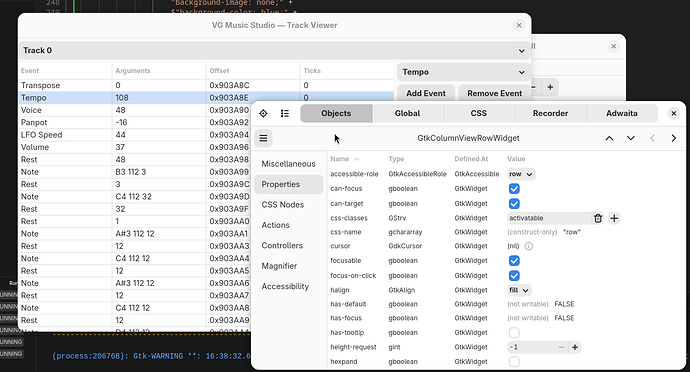The width and height of the screenshot is (690, 372).
Task: Select the Transpose event row
Action: [x=206, y=85]
